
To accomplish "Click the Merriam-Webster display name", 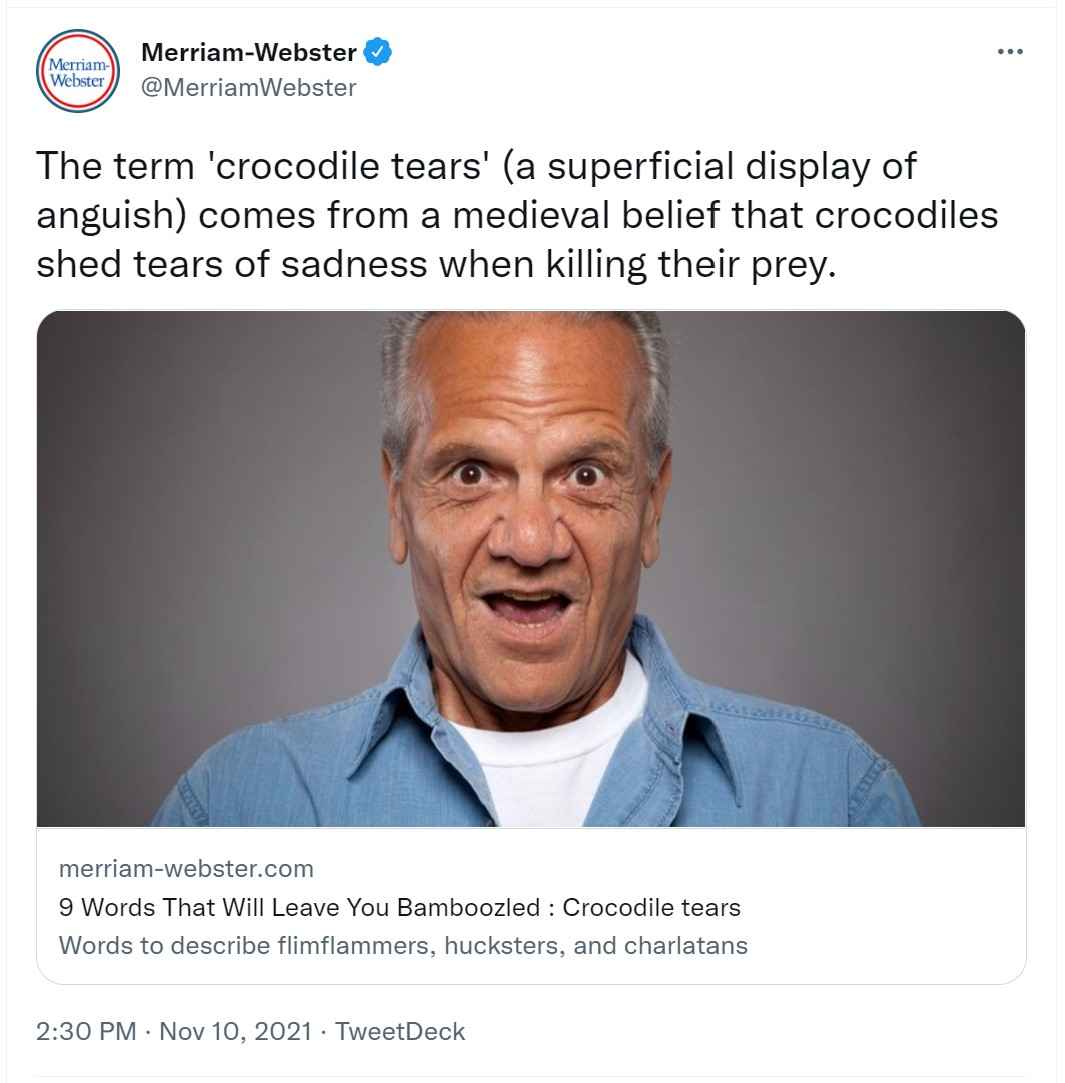I will [x=249, y=52].
